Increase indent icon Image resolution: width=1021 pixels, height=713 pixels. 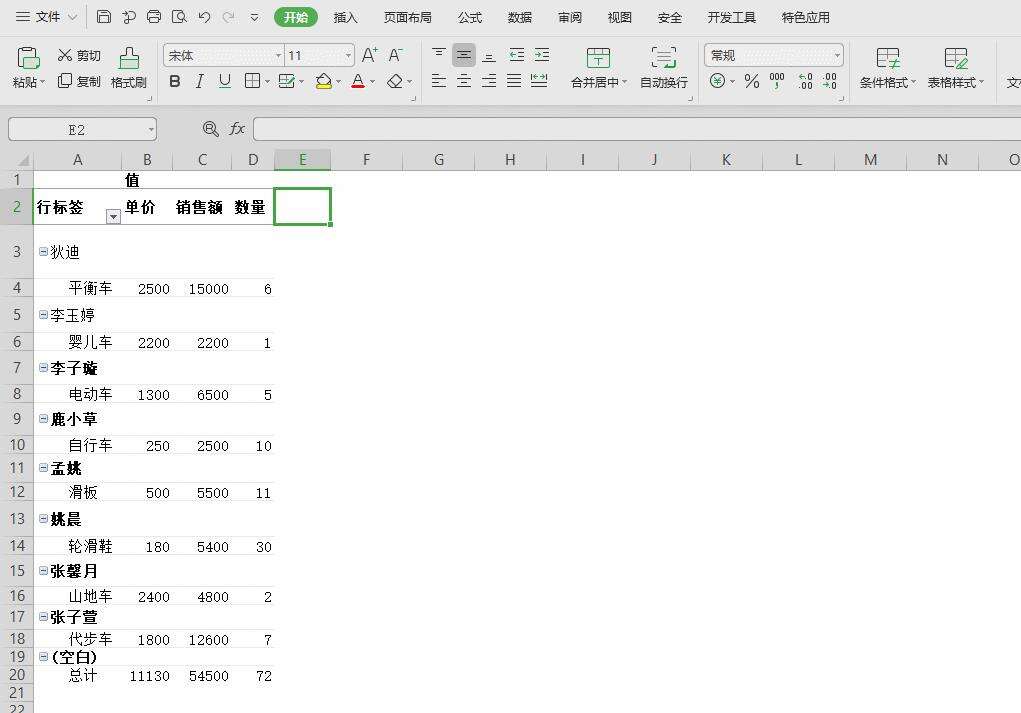(542, 55)
